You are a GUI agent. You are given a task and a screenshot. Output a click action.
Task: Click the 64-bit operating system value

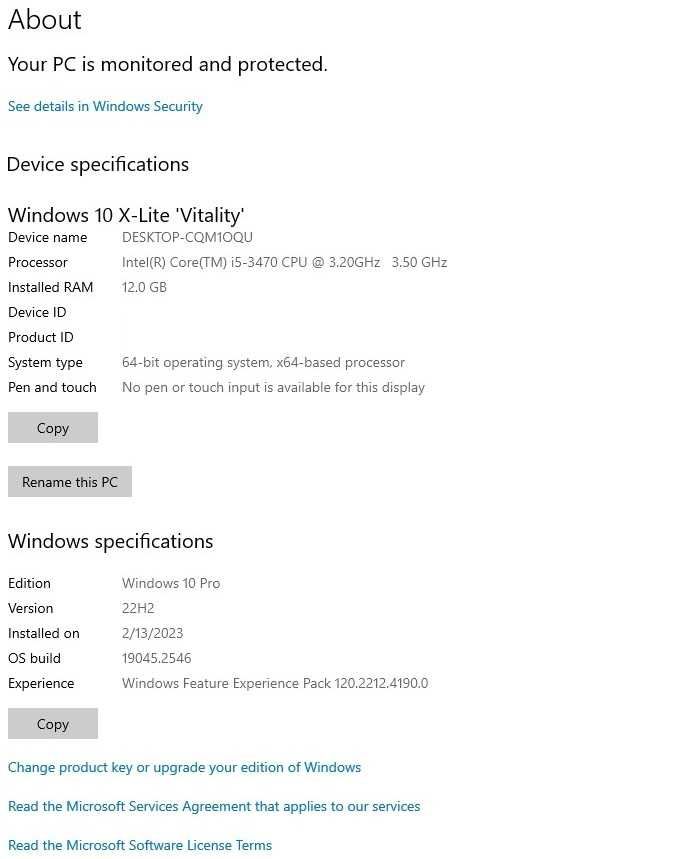click(x=263, y=363)
